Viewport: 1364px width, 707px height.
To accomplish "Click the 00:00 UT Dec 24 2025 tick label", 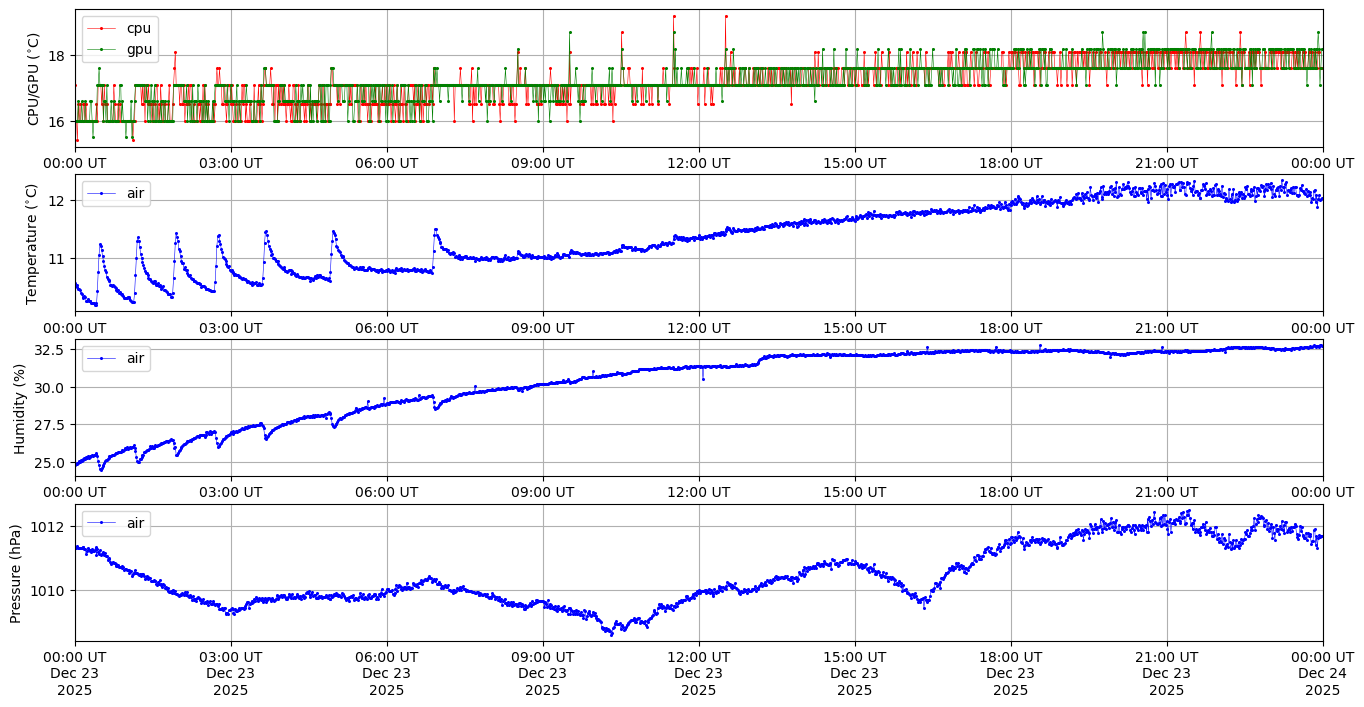I will tap(1322, 673).
